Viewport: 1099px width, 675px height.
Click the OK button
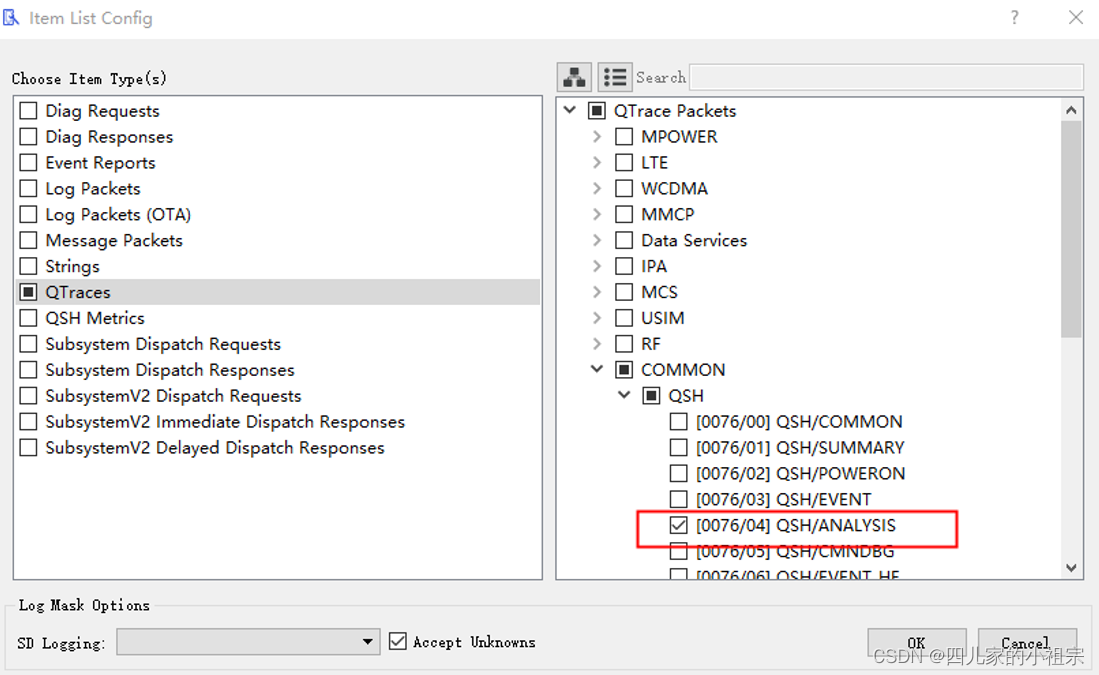click(917, 643)
